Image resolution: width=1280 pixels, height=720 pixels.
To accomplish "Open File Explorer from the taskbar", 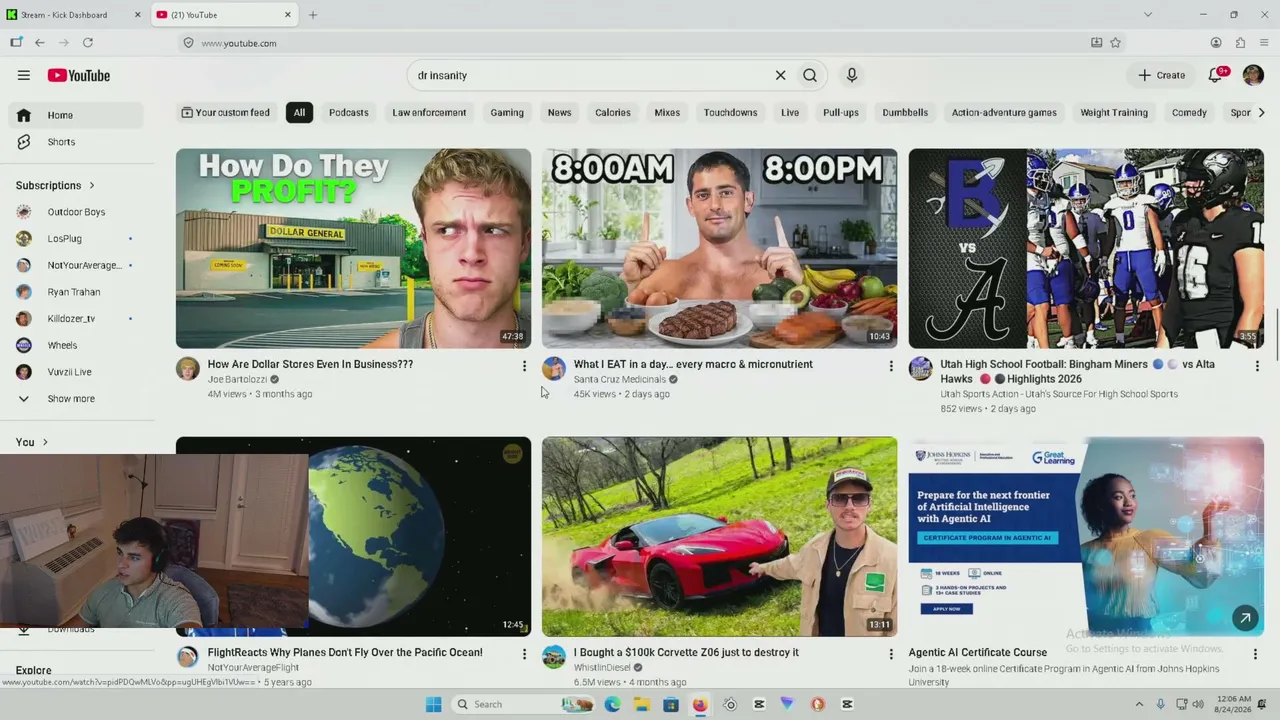I will (x=641, y=704).
